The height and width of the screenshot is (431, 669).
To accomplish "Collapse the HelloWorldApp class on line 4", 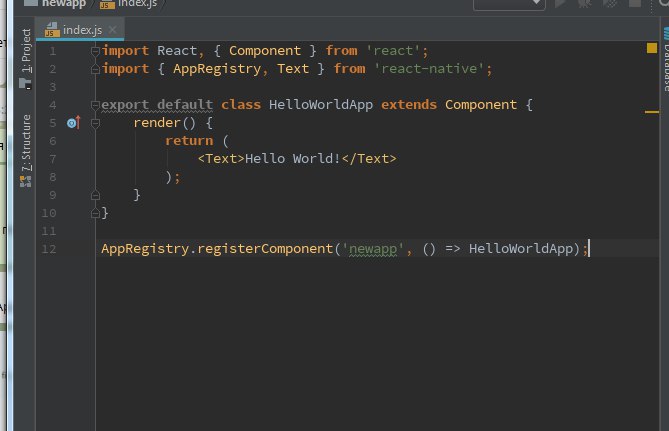I will point(95,105).
